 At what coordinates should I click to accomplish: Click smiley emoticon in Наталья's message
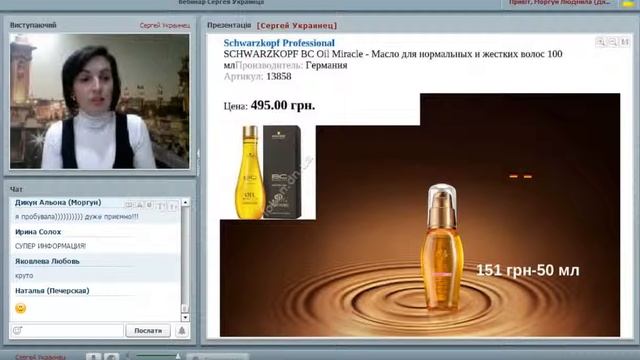tap(20, 308)
